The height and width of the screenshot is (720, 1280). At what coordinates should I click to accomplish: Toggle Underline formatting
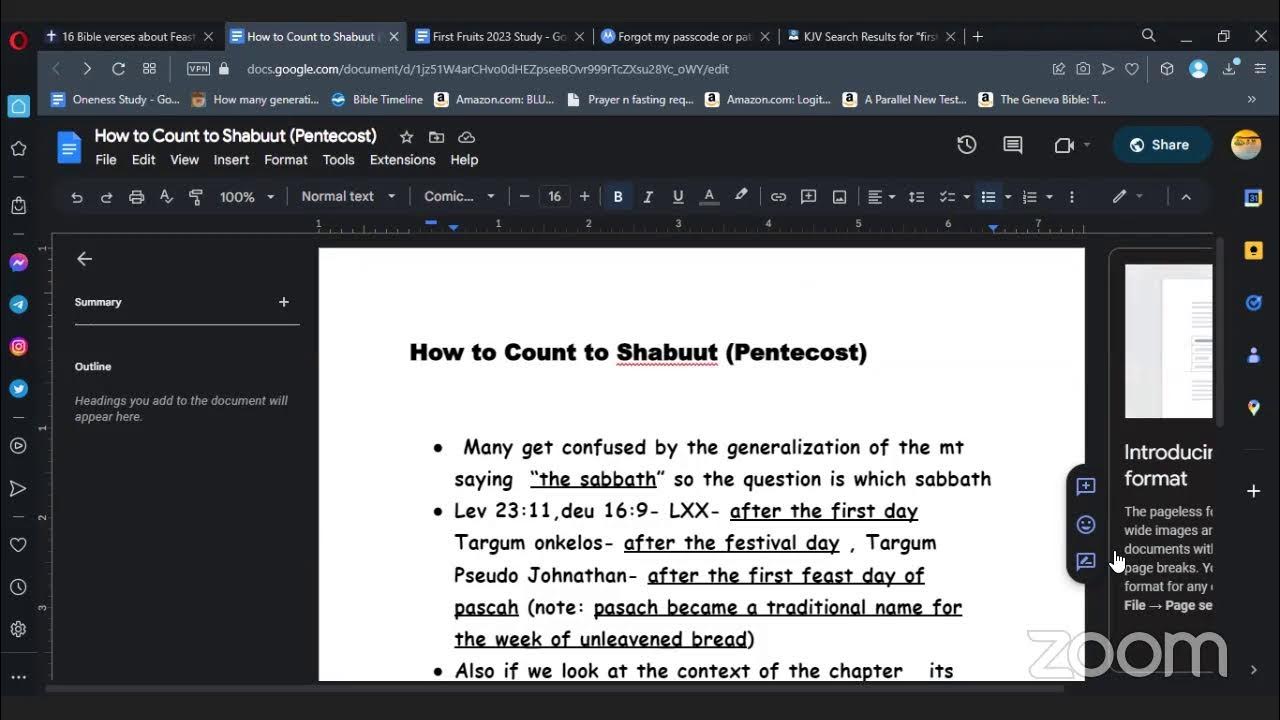tap(678, 197)
